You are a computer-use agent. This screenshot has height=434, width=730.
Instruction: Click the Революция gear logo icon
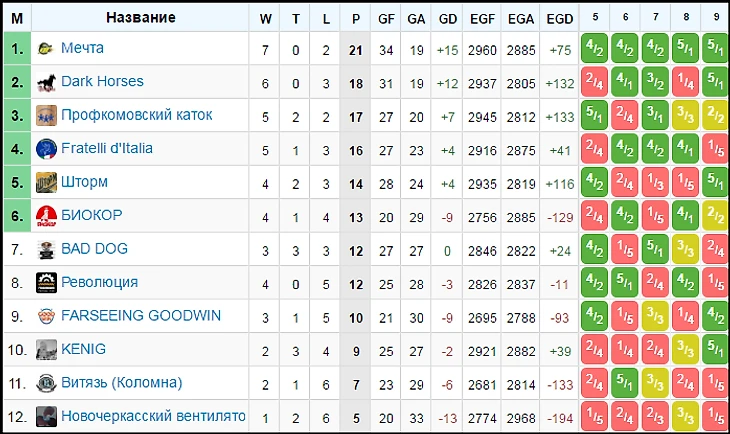(46, 283)
